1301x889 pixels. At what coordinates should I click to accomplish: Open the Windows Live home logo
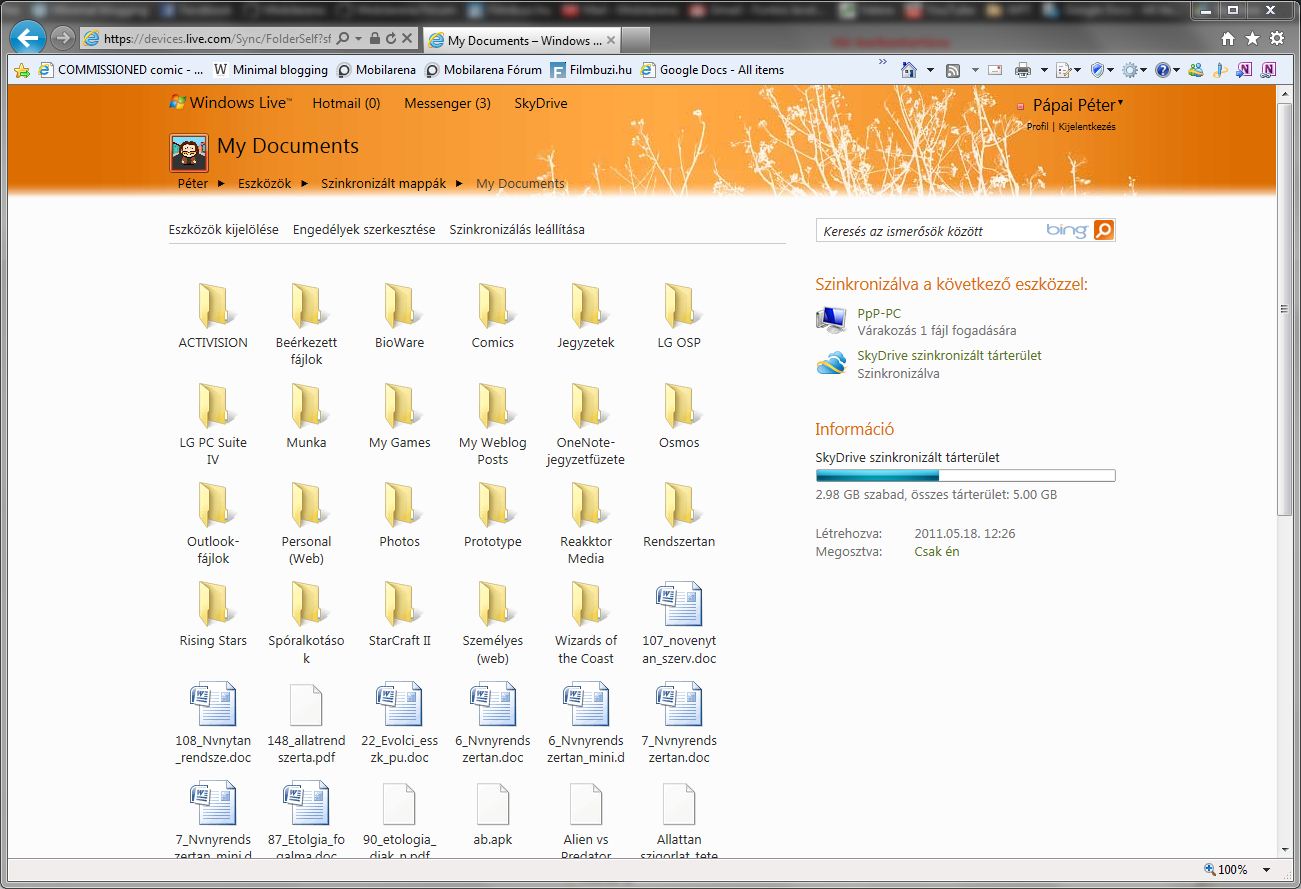coord(230,102)
